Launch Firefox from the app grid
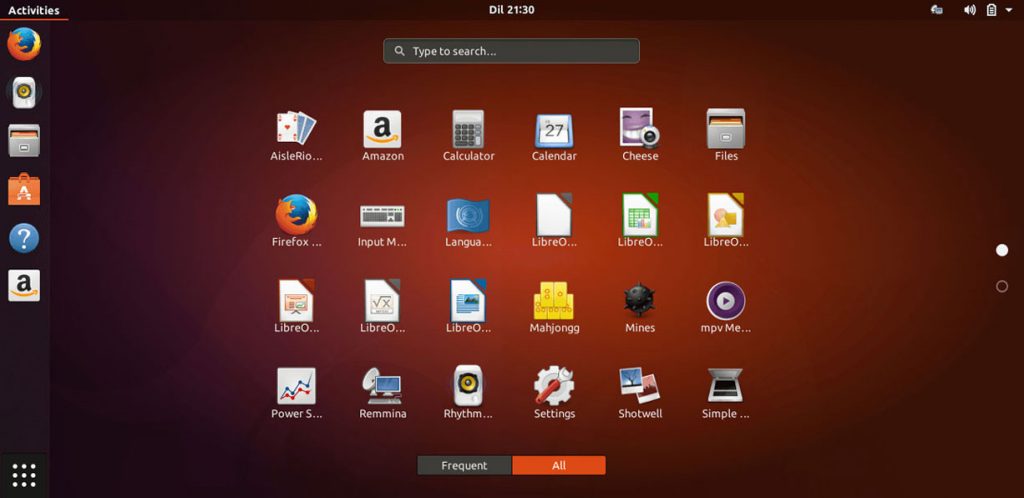This screenshot has width=1024, height=498. tap(296, 214)
